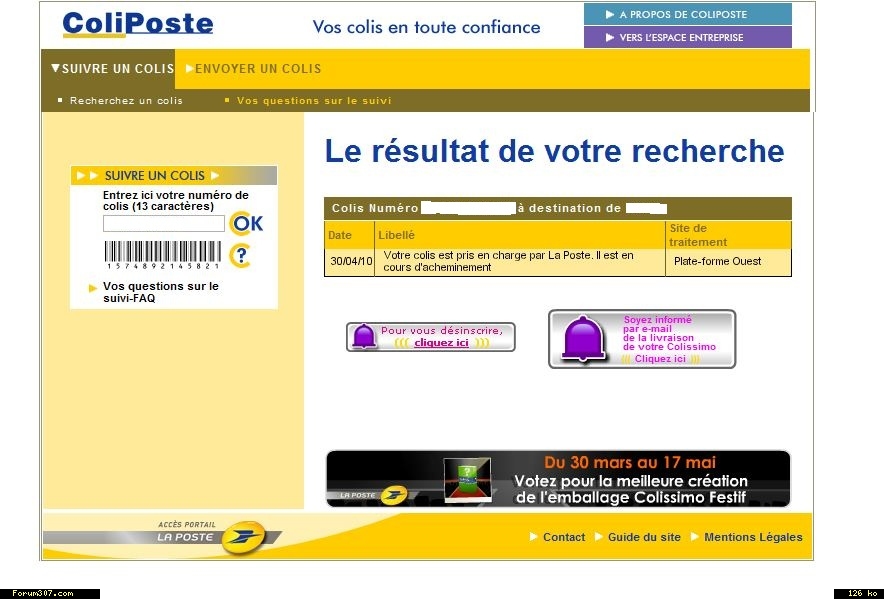Select Recherchez un colis submenu item
This screenshot has height=599, width=884.
126,101
